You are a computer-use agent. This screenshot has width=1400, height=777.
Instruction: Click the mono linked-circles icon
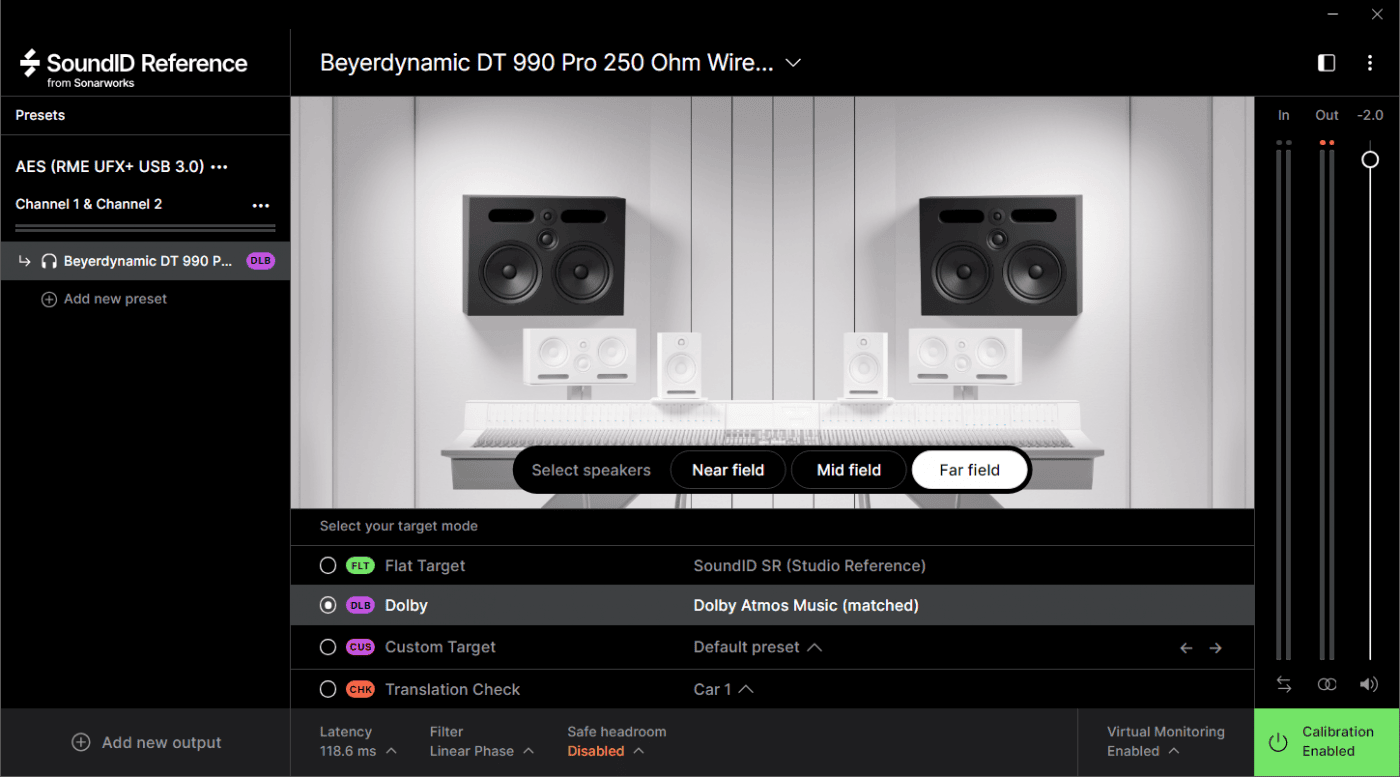click(x=1327, y=684)
